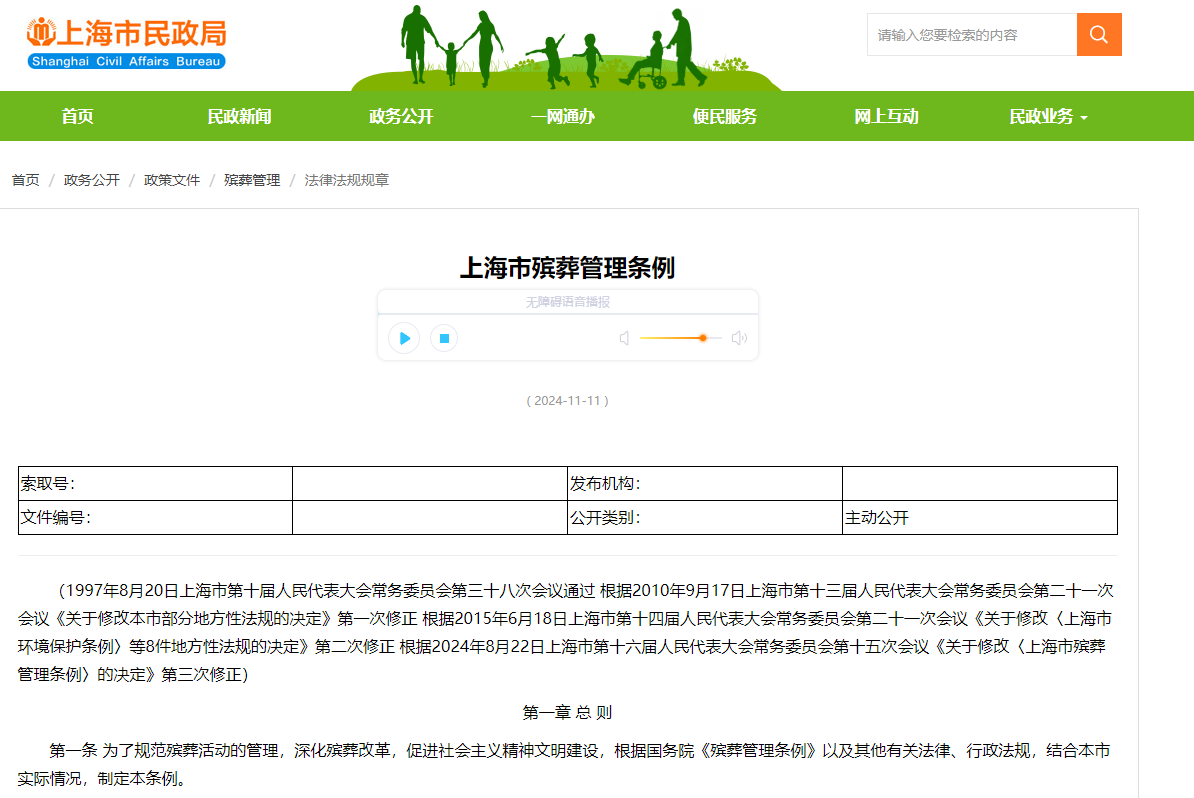Play the 无障碍语音播报 audio broadcast

point(403,338)
